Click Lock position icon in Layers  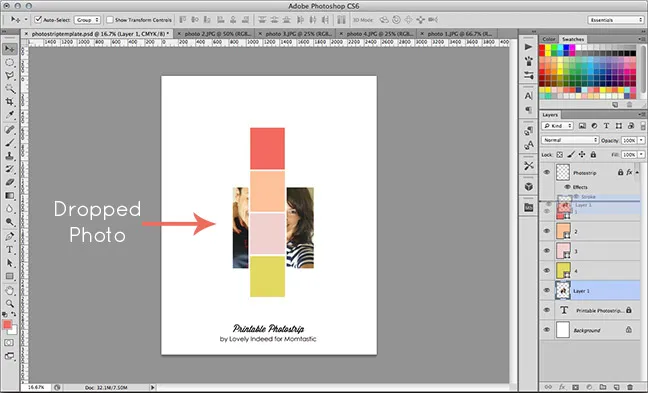point(582,155)
